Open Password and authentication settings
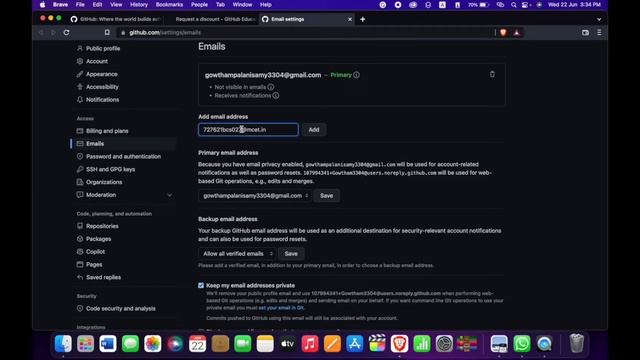 click(123, 156)
